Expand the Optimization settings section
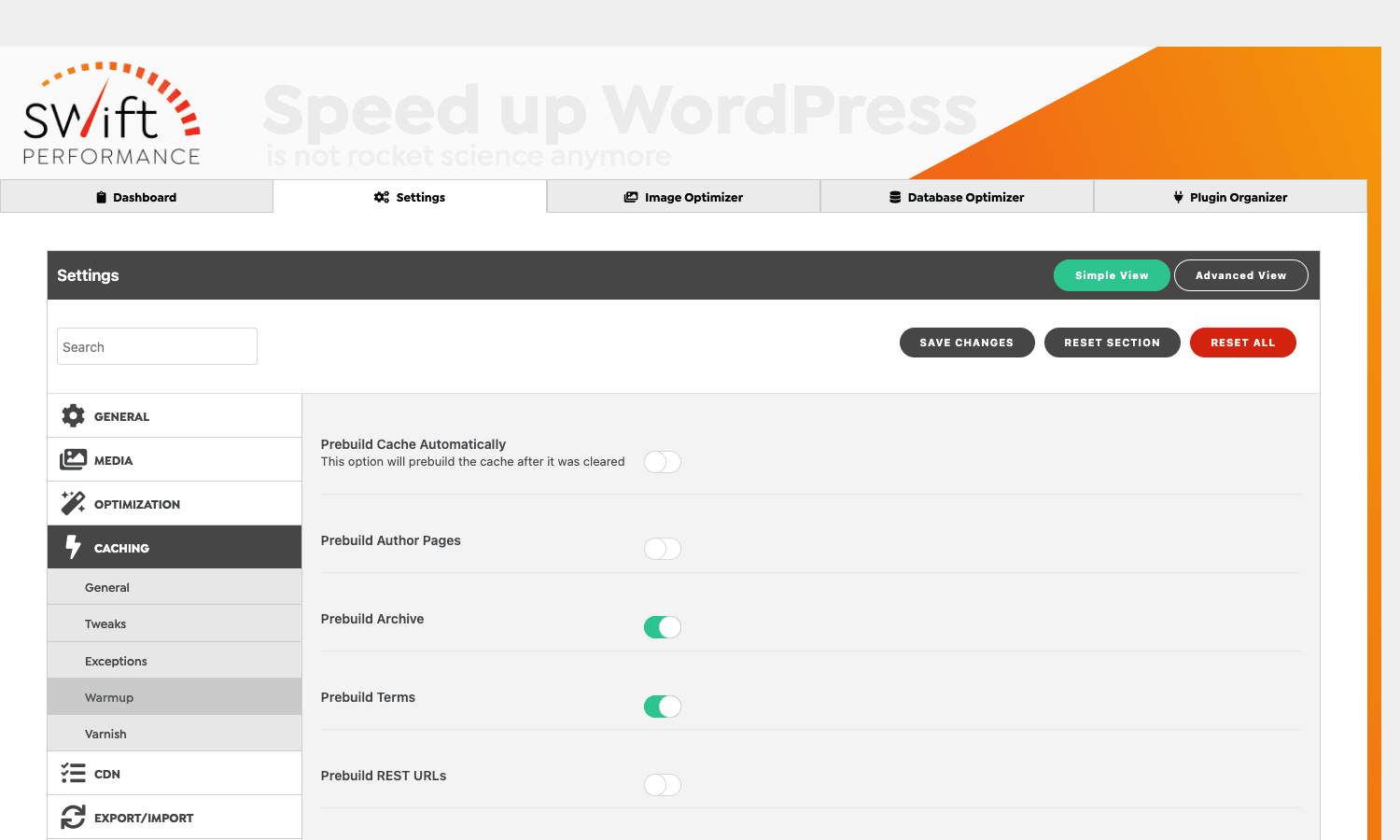The image size is (1400, 840). tap(175, 503)
